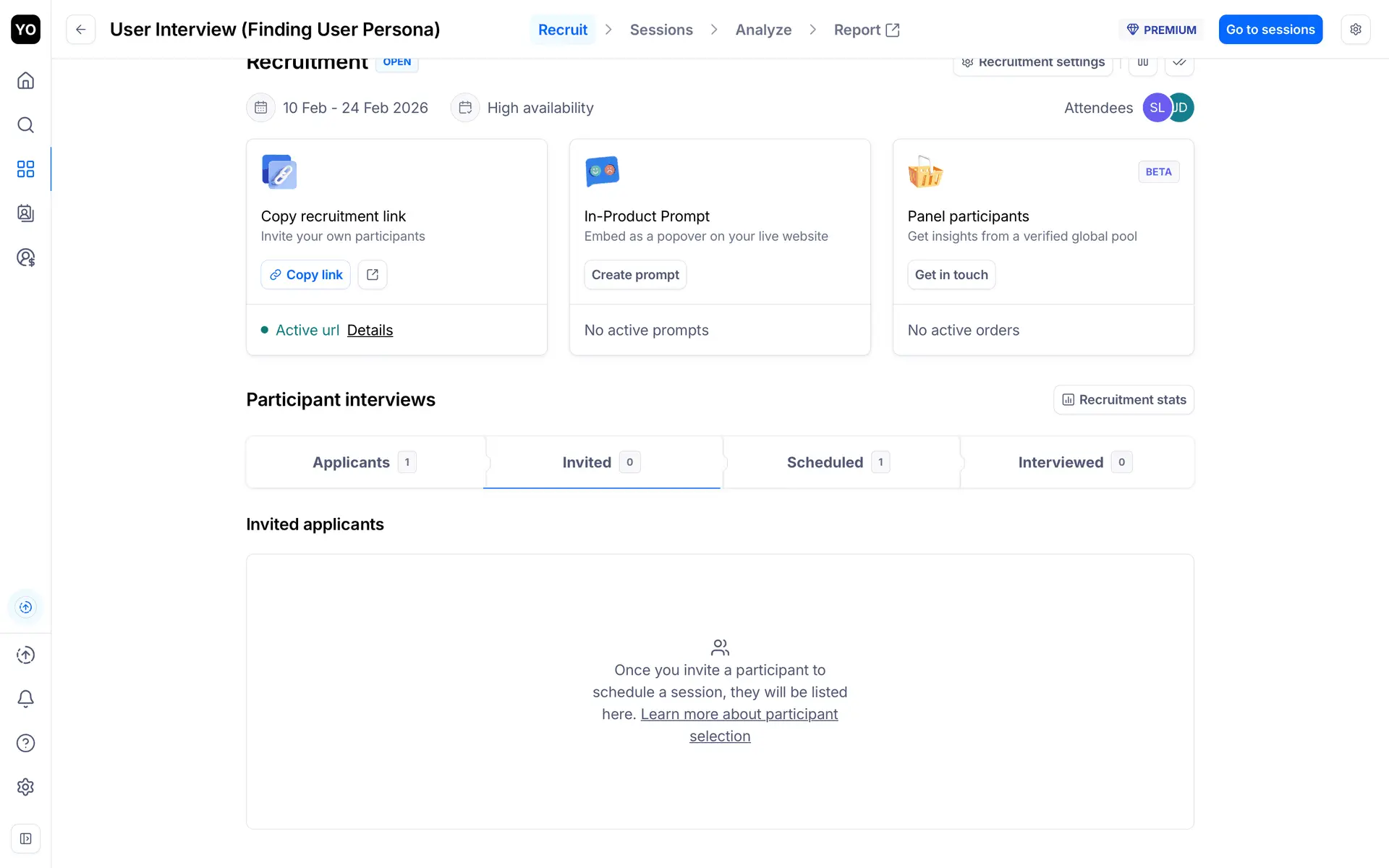Screen dimensions: 1389x868
Task: Expand the sidebar panel toggle icon
Action: (x=25, y=839)
